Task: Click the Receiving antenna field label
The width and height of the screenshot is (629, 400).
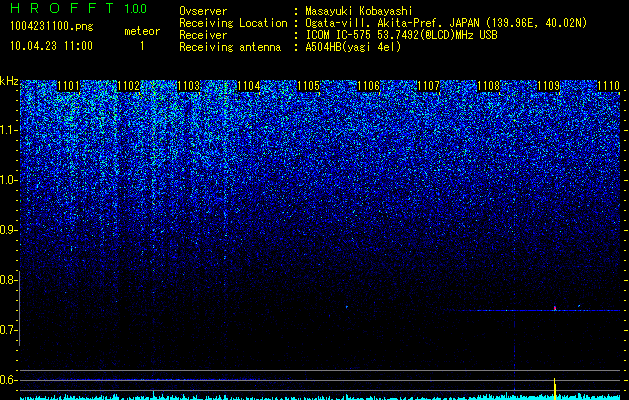Action: 230,47
